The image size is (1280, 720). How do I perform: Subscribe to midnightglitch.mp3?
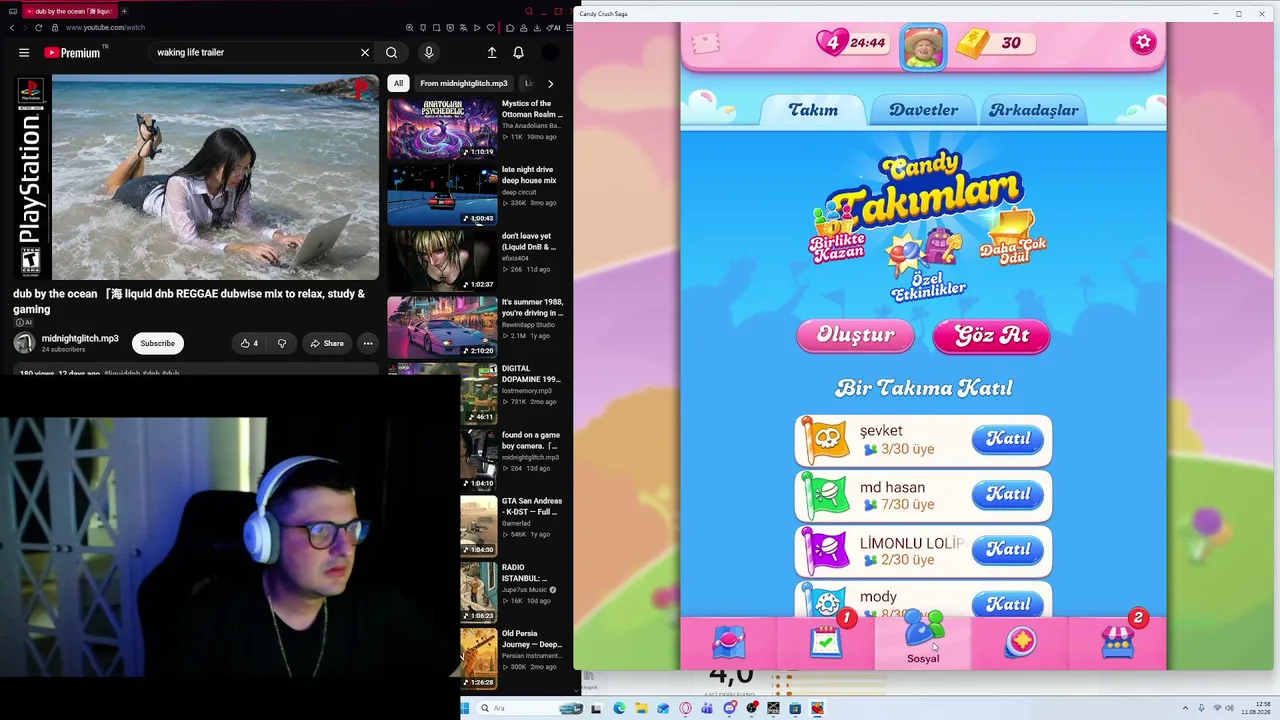coord(157,343)
